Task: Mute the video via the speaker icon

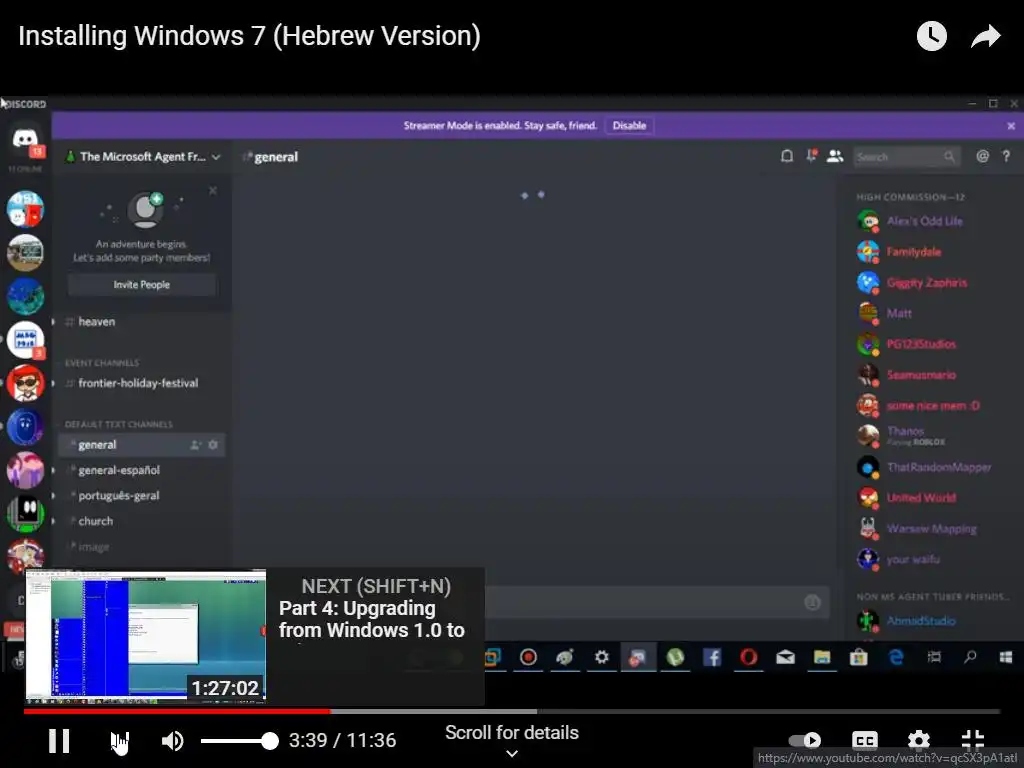Action: tap(172, 741)
